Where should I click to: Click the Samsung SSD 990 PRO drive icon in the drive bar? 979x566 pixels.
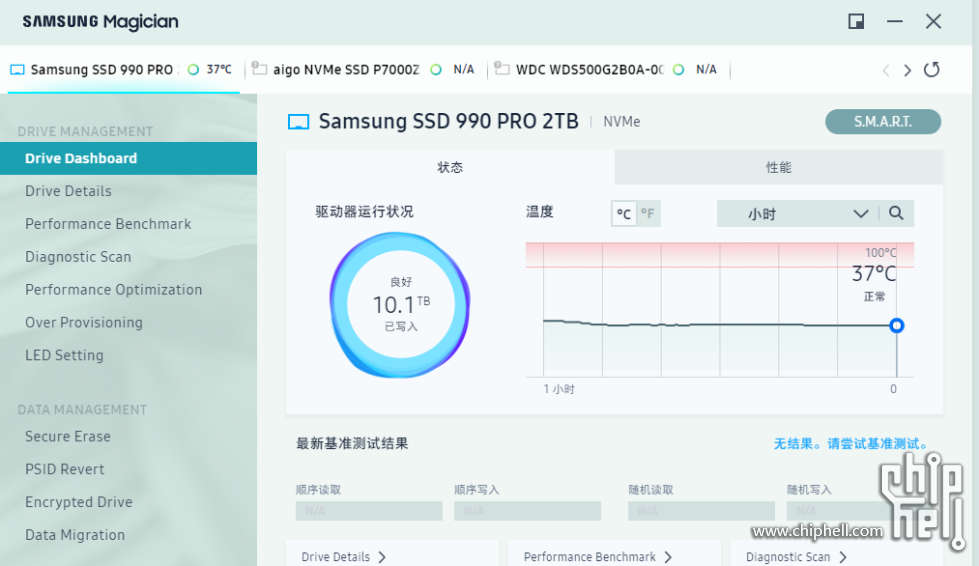point(17,69)
